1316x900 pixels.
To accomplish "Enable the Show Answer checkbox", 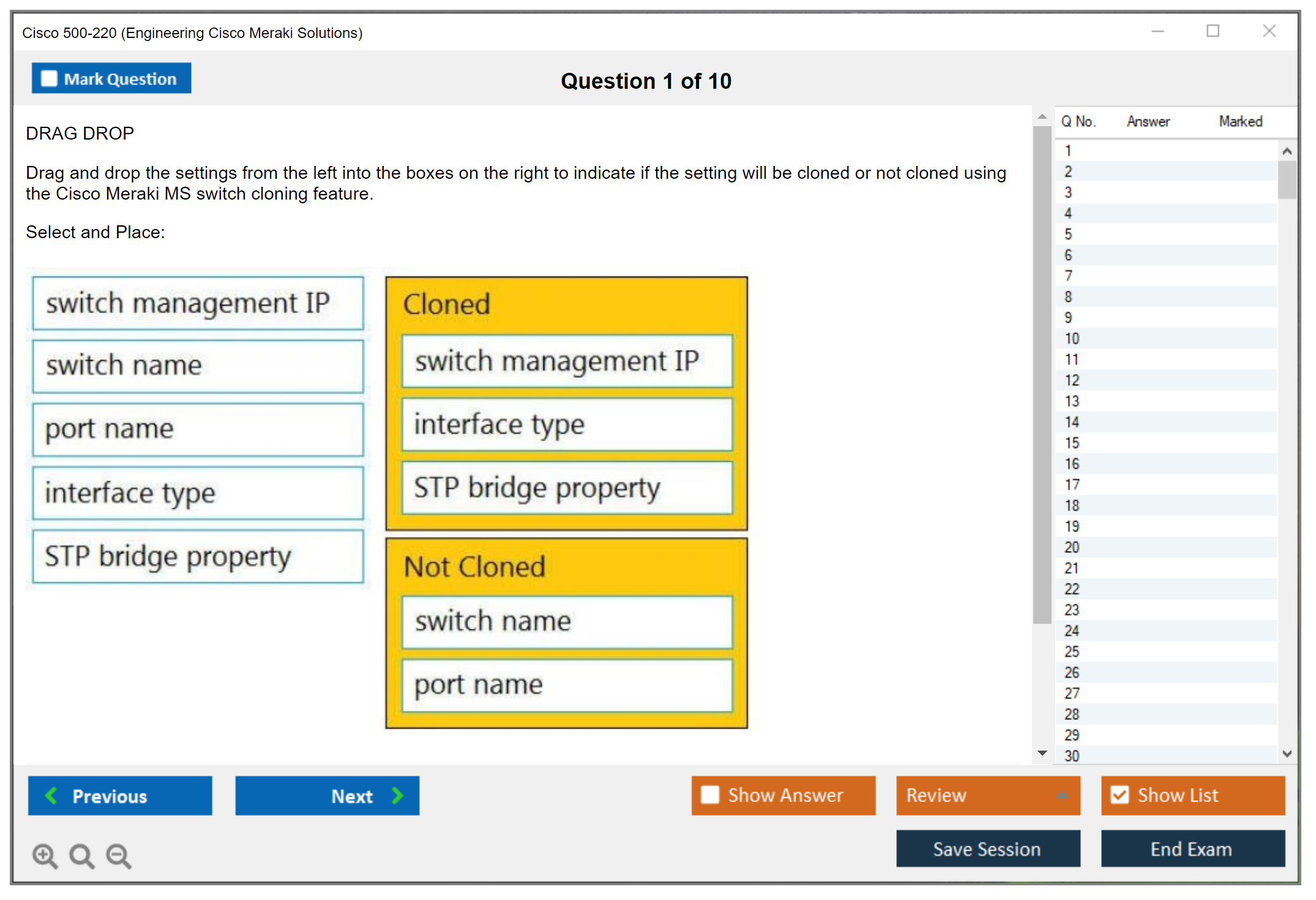I will click(x=710, y=795).
